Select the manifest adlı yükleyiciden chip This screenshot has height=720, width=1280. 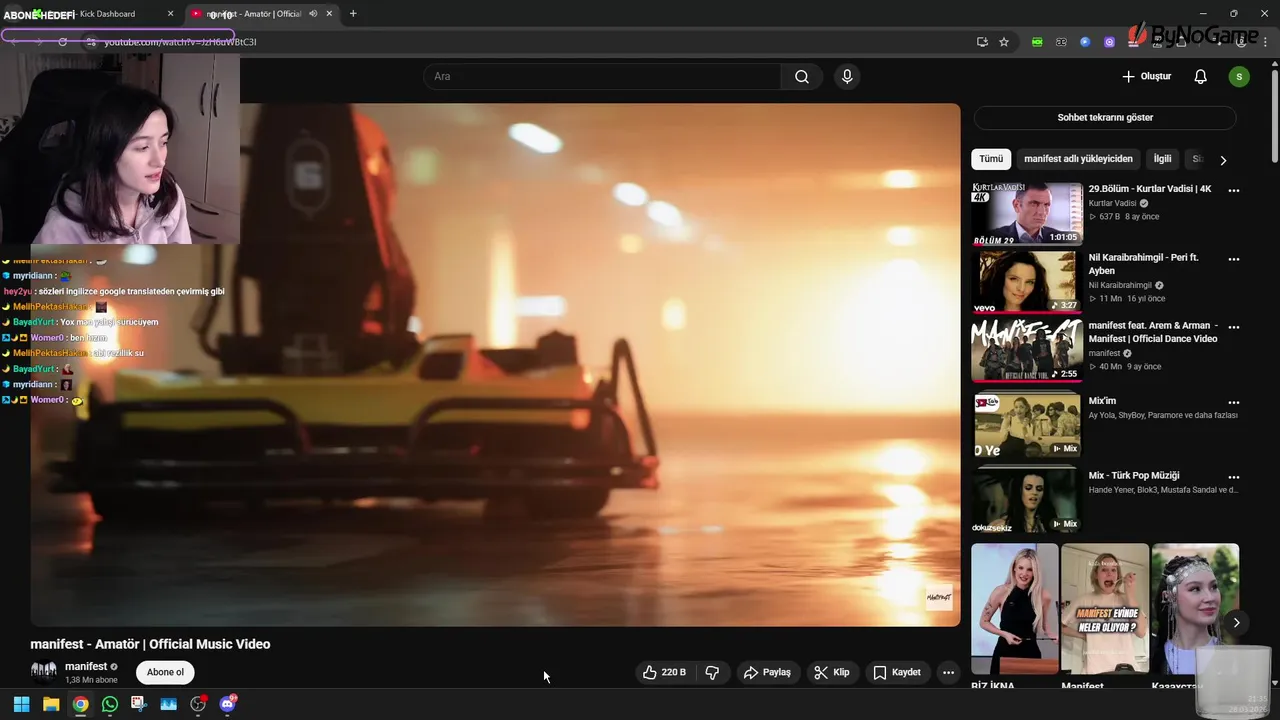point(1078,159)
